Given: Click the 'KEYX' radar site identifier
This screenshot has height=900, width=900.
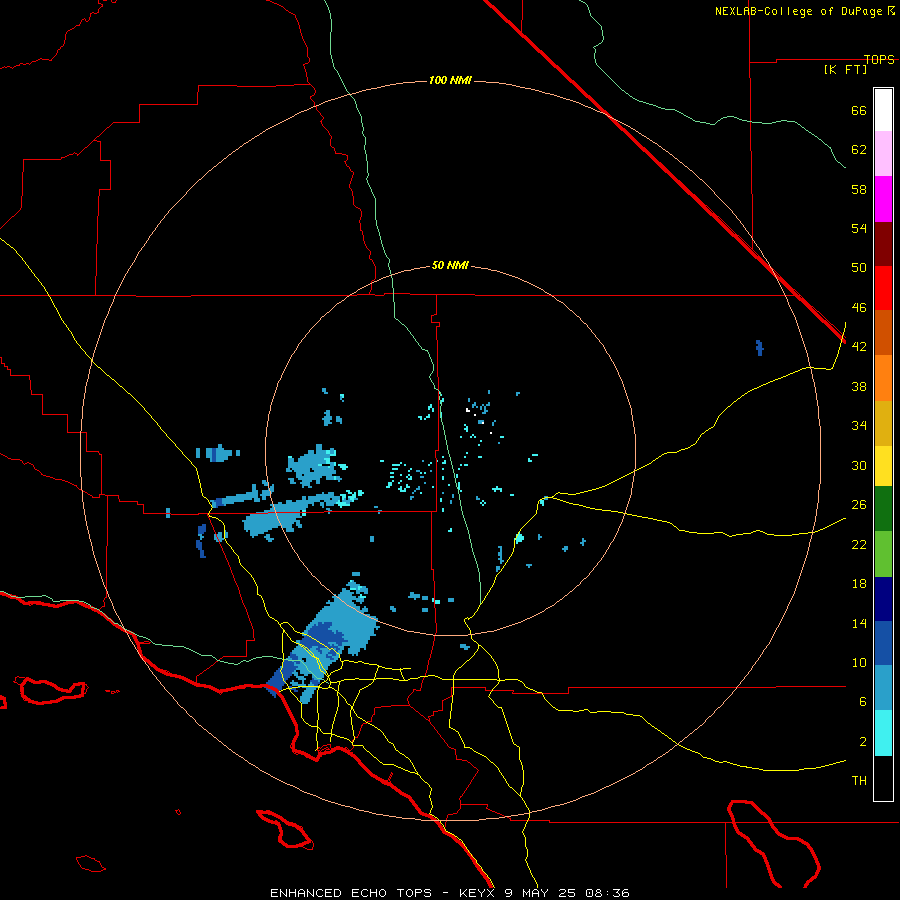Looking at the screenshot, I should (x=476, y=893).
